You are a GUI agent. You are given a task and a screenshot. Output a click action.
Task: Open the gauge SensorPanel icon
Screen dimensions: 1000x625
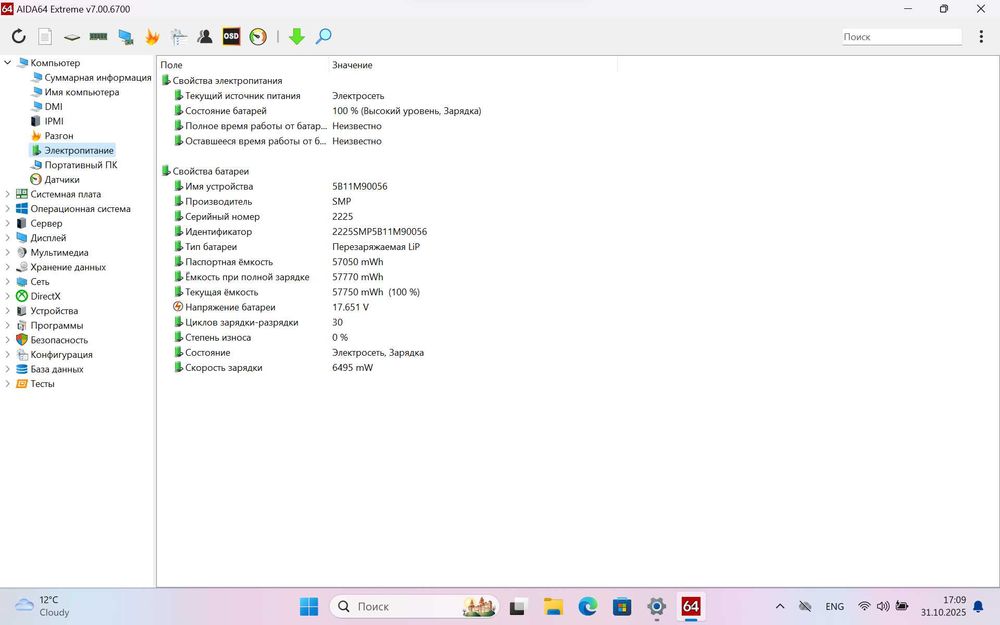point(258,36)
